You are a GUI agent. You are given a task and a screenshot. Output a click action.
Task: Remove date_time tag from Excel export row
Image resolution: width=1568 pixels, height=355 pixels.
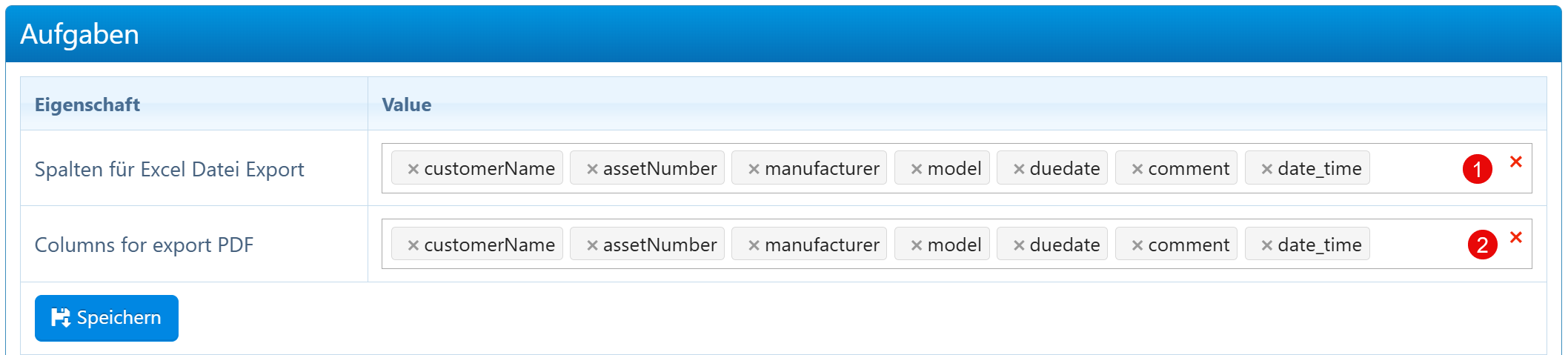pos(1267,169)
